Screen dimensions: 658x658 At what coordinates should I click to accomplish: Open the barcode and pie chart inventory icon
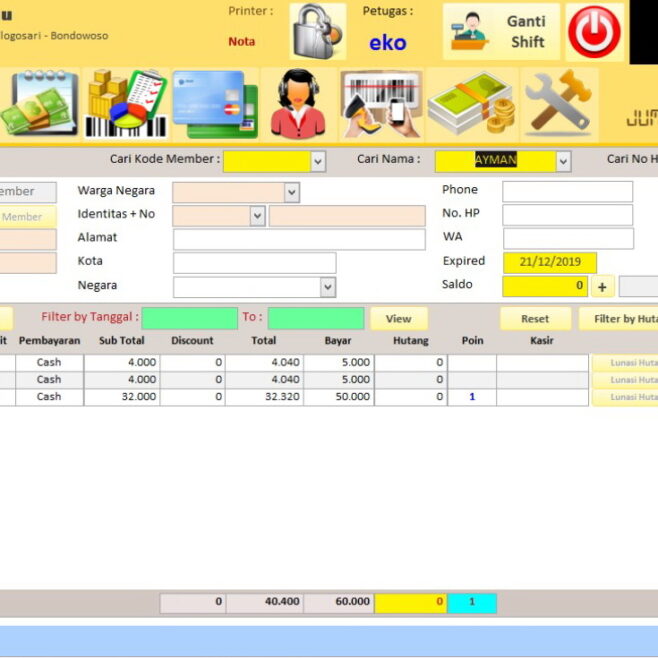[x=125, y=103]
